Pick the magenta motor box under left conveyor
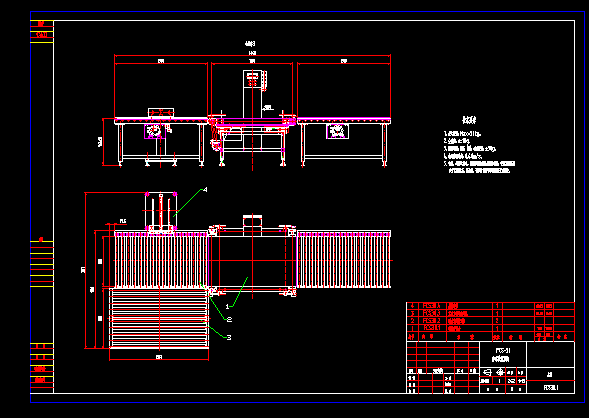 pyautogui.click(x=154, y=131)
